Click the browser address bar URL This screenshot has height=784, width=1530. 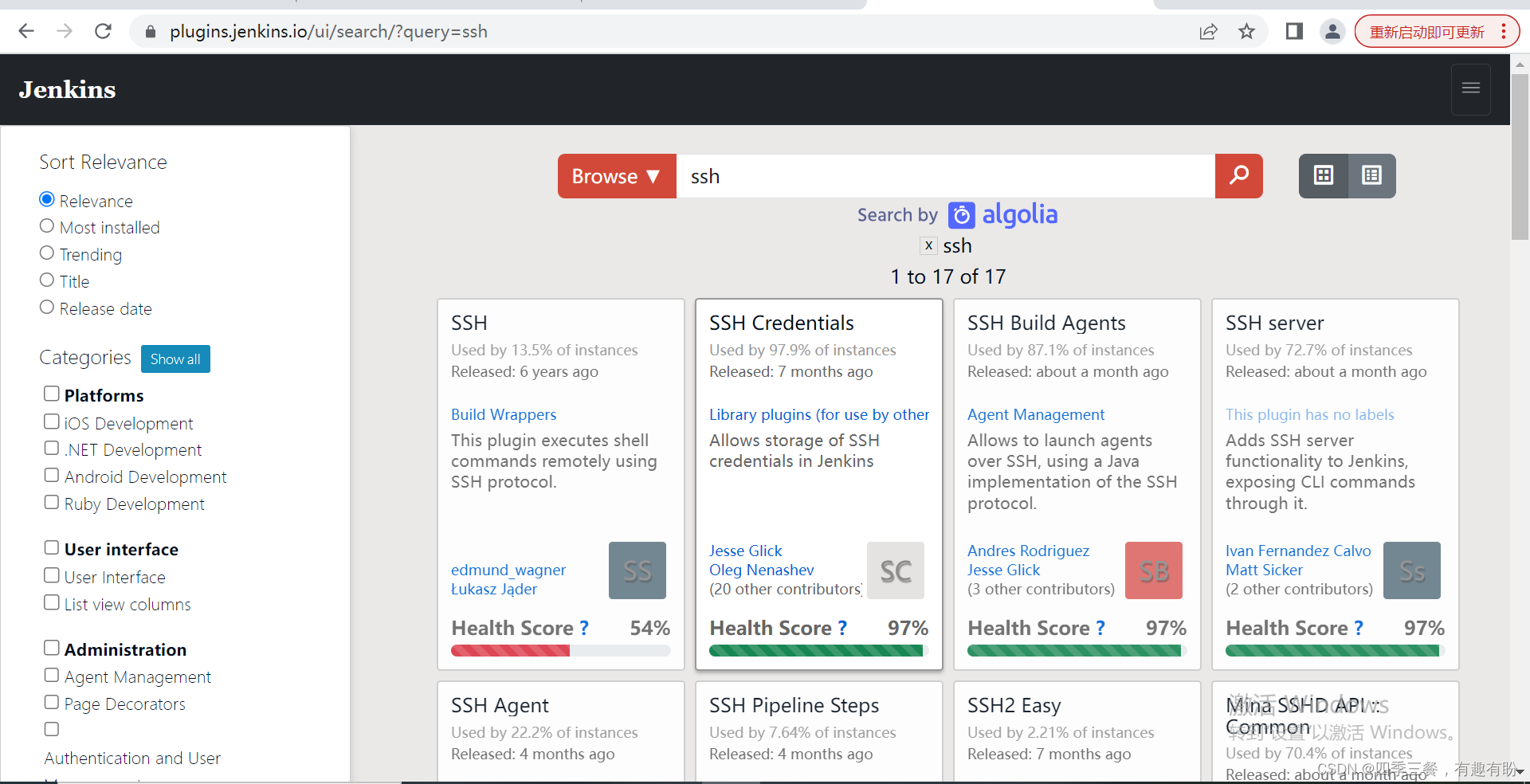coord(328,32)
